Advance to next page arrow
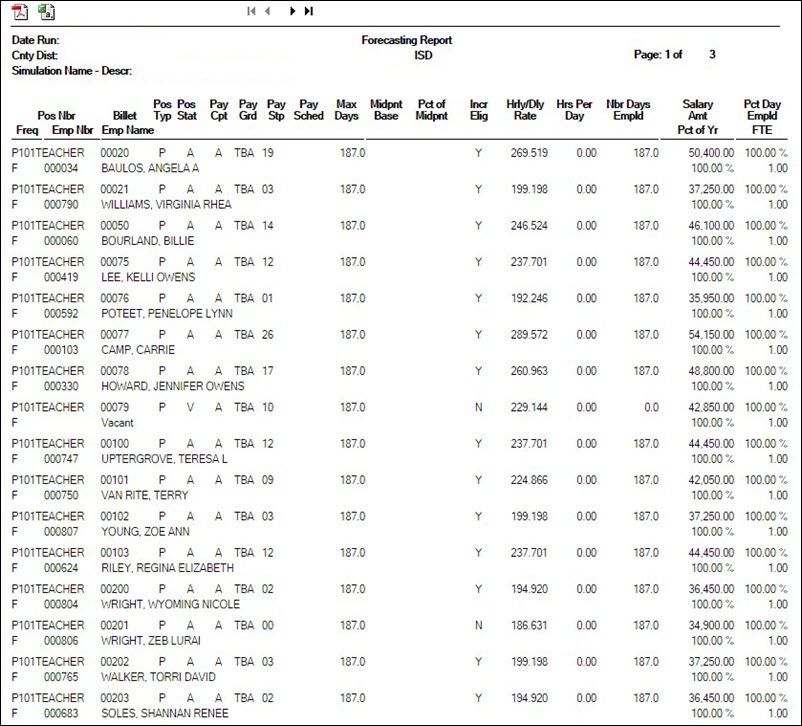The width and height of the screenshot is (802, 726). pos(291,11)
